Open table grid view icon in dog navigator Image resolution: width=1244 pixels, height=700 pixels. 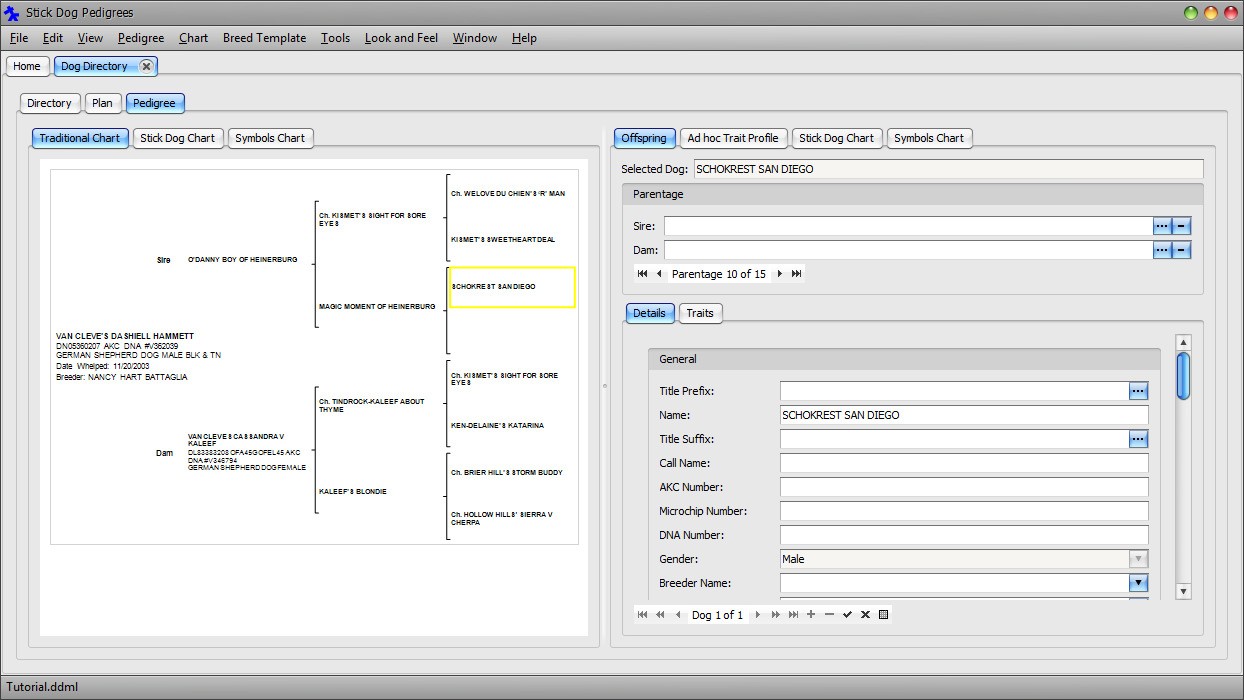(x=883, y=615)
